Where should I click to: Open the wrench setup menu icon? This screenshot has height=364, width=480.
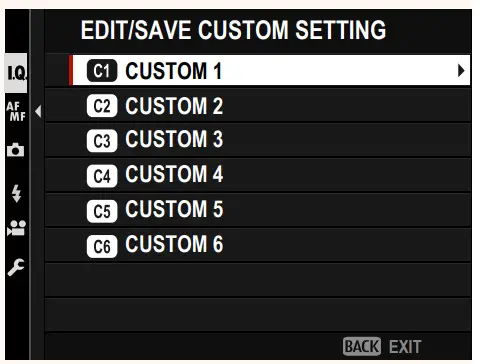(x=16, y=267)
